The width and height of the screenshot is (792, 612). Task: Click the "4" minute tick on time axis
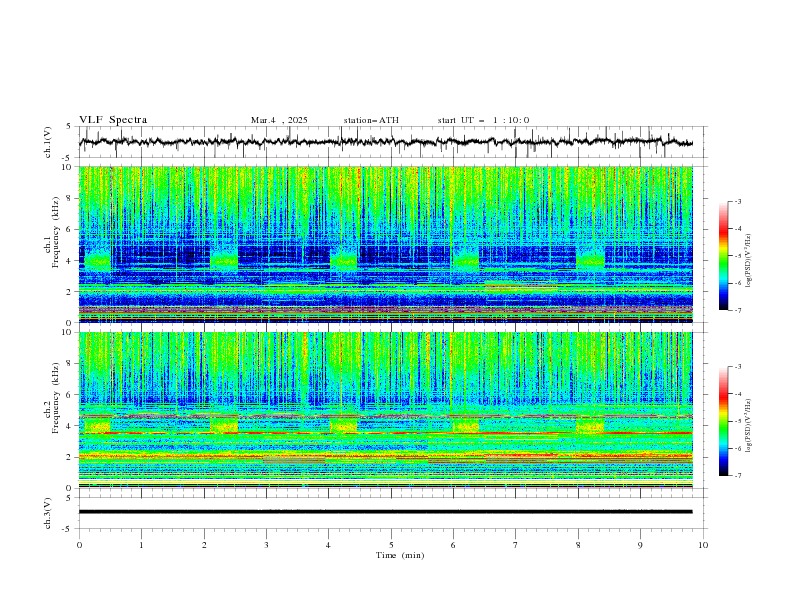pos(328,545)
